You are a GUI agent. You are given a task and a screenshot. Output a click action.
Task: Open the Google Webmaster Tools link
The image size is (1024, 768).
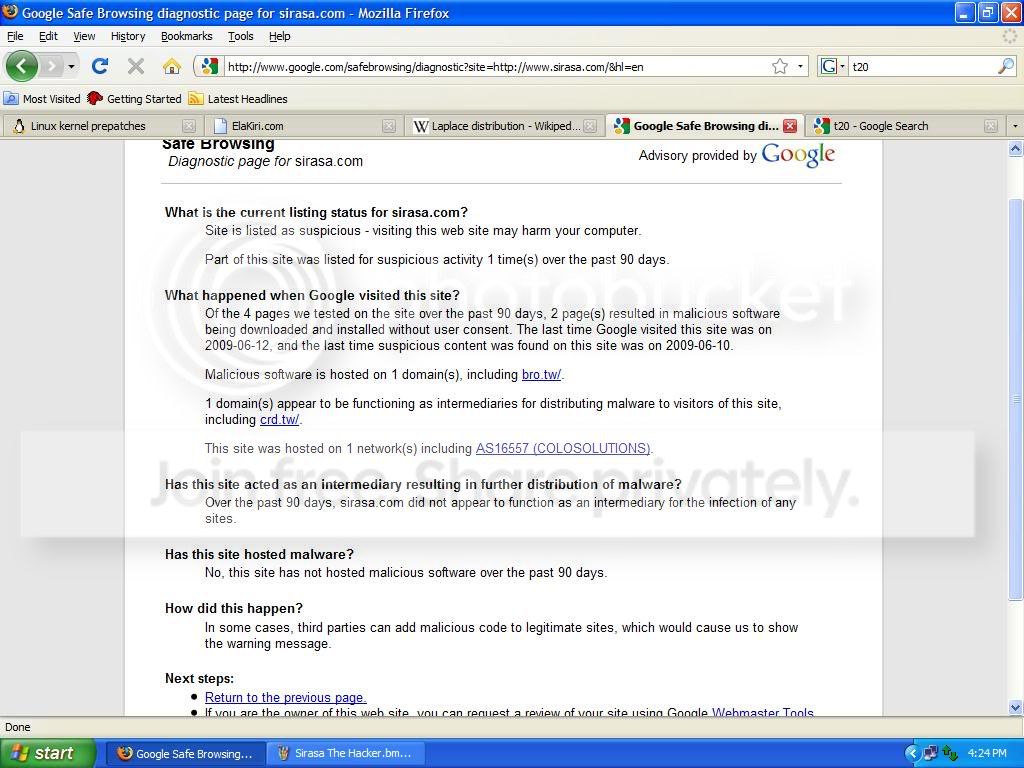pos(762,712)
